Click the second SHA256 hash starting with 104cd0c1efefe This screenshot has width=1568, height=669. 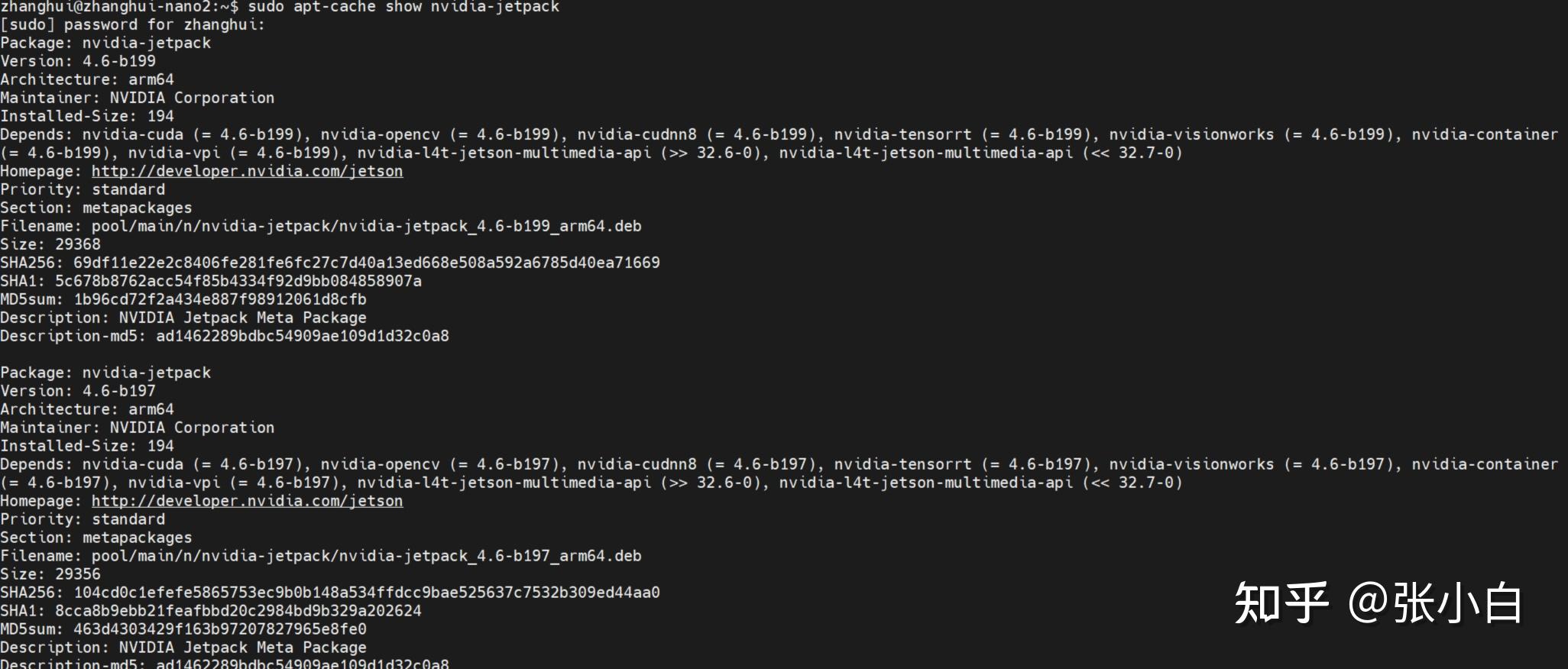pyautogui.click(x=367, y=593)
